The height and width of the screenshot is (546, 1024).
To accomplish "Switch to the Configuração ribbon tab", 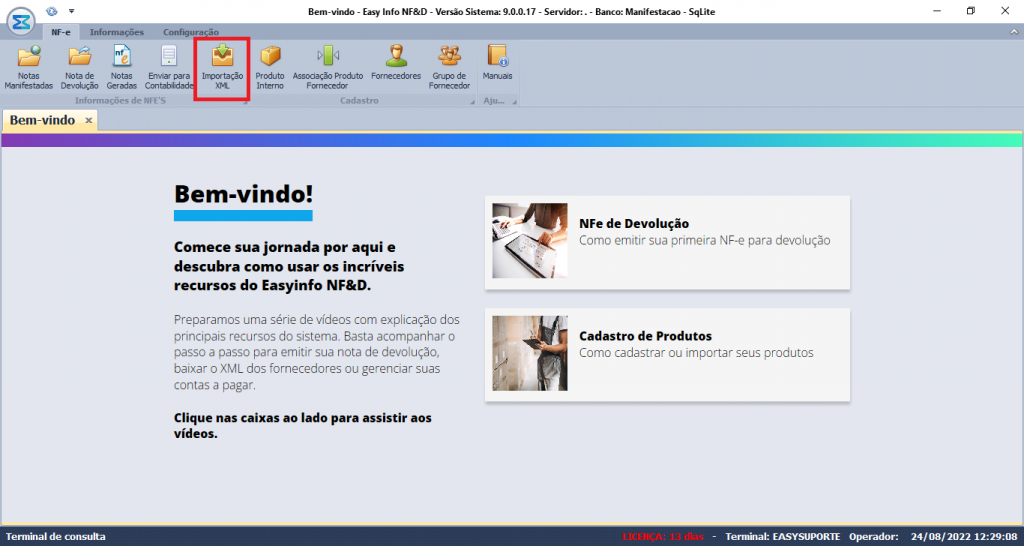I will tap(191, 32).
